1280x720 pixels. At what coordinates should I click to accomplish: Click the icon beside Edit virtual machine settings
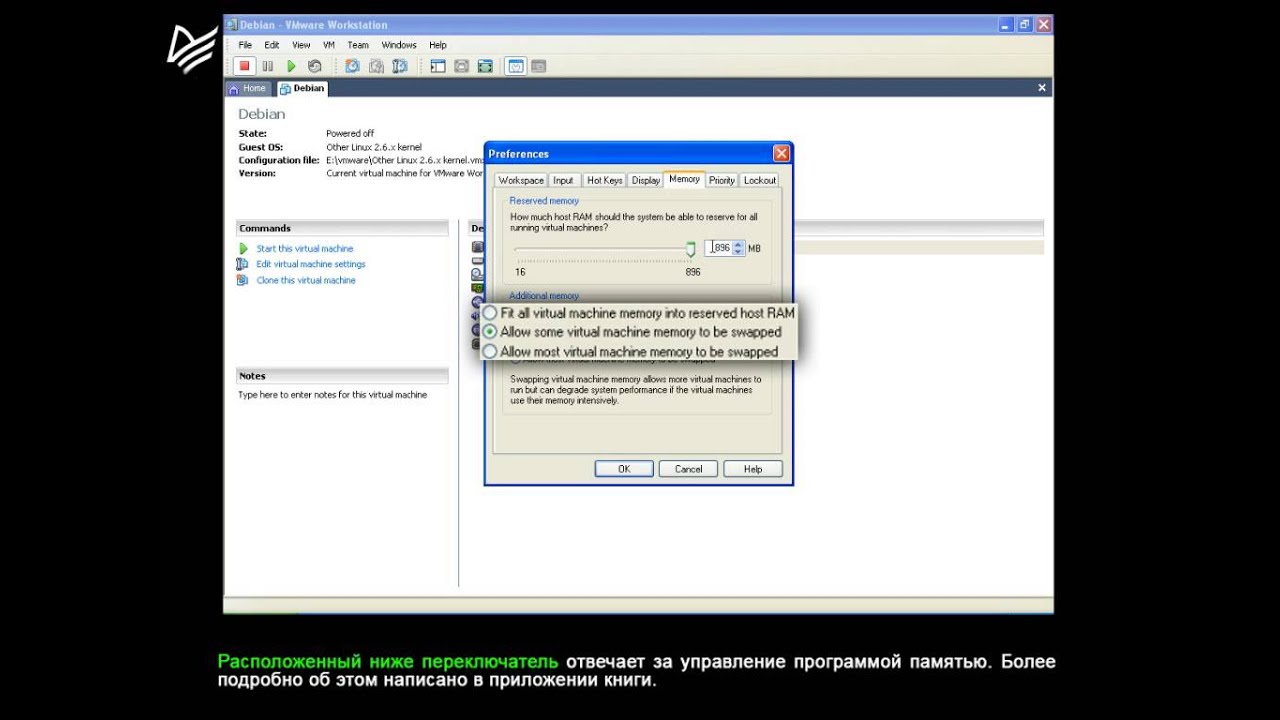click(x=242, y=264)
